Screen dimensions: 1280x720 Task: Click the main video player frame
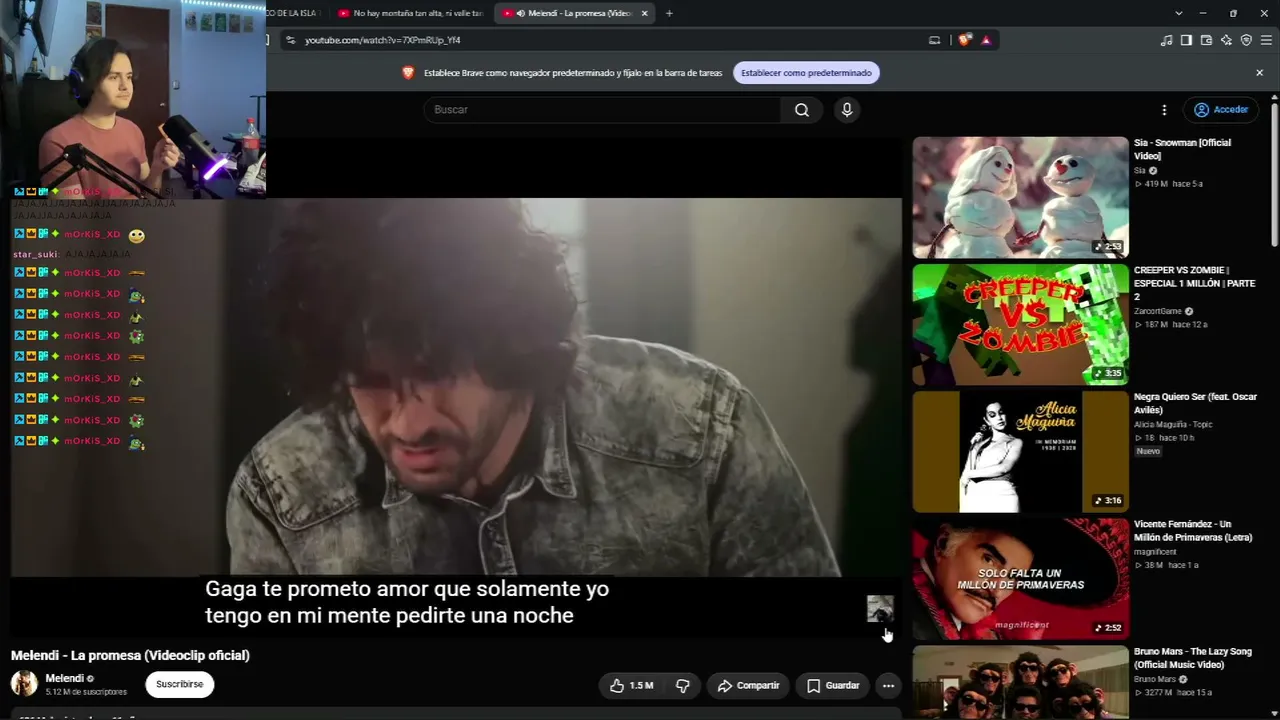[456, 387]
